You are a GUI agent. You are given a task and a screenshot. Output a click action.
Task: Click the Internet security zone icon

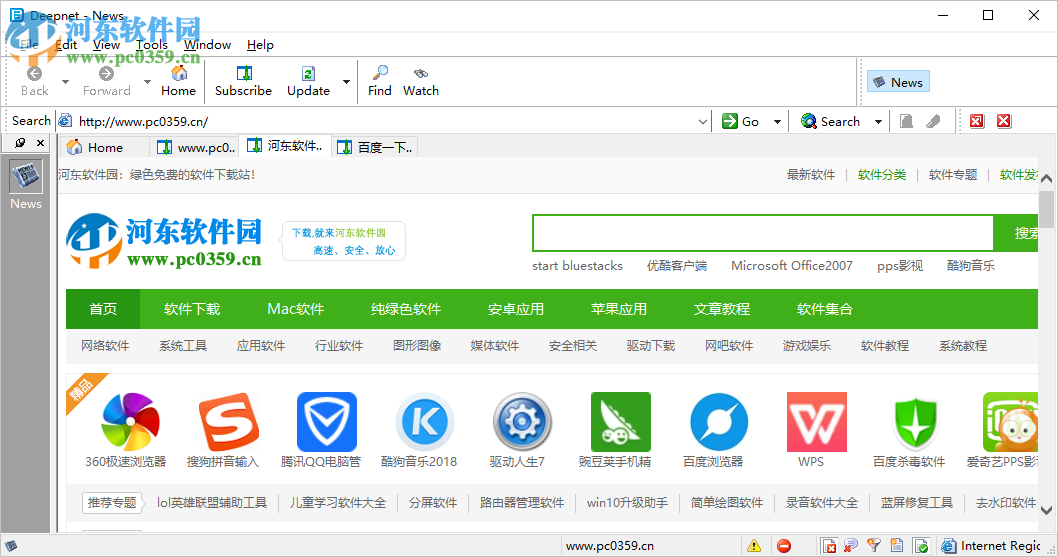[949, 546]
